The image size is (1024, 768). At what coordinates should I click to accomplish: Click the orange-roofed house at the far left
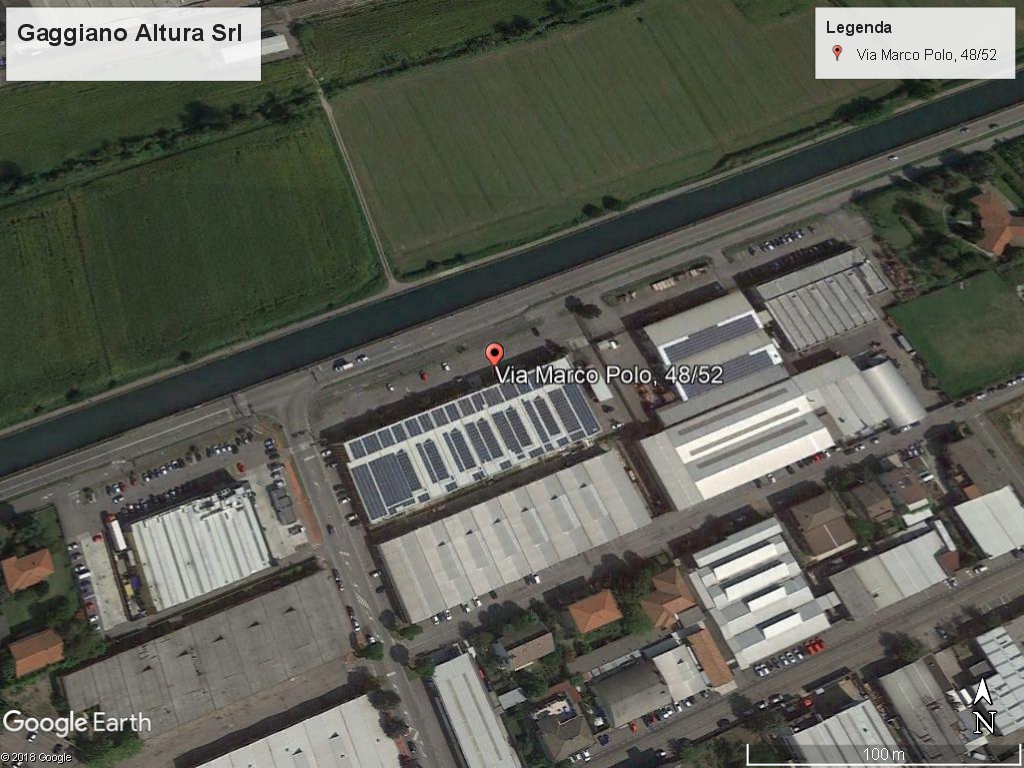coord(27,569)
